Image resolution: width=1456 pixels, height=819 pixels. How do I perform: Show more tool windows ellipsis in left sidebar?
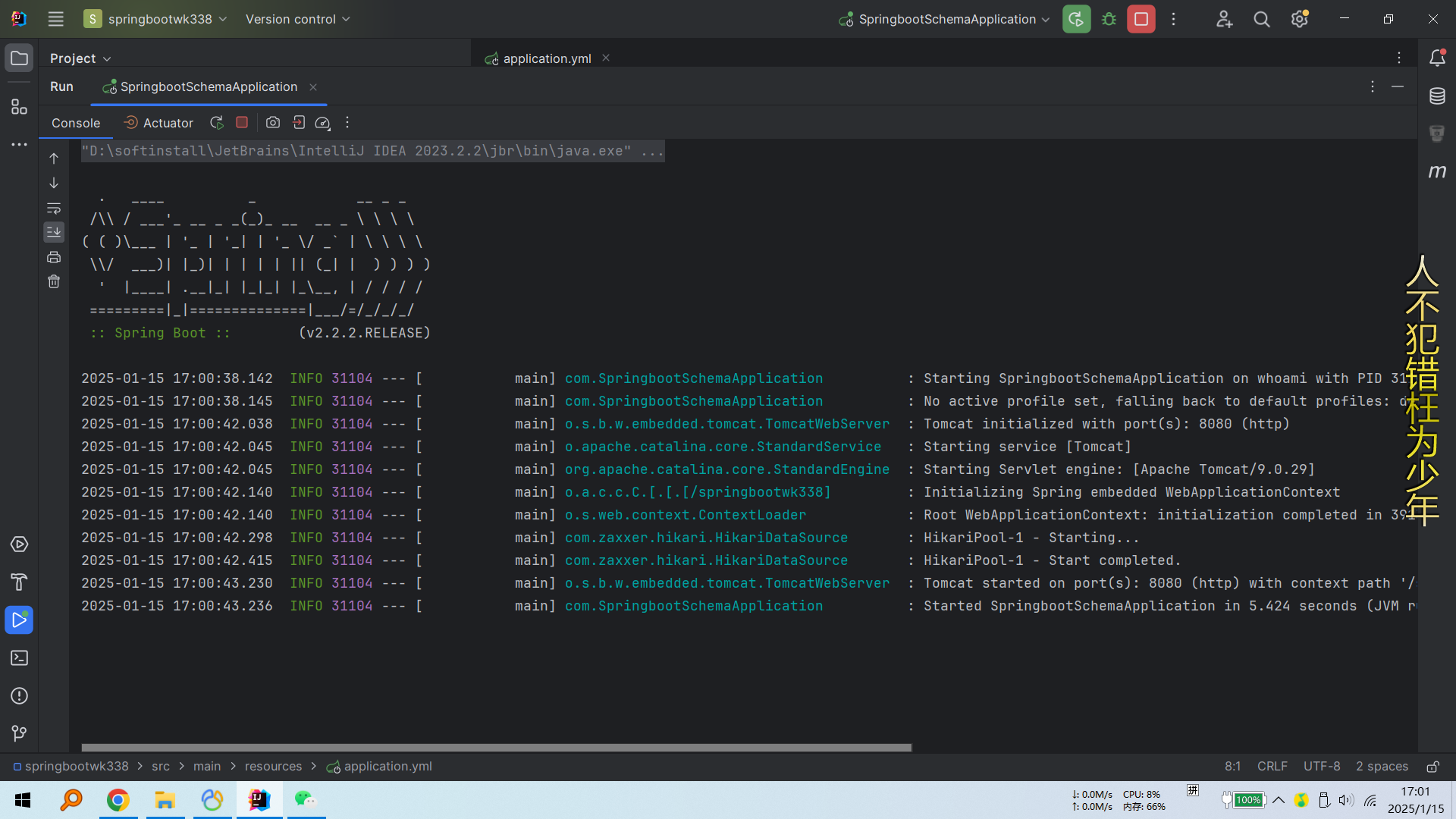coord(19,144)
